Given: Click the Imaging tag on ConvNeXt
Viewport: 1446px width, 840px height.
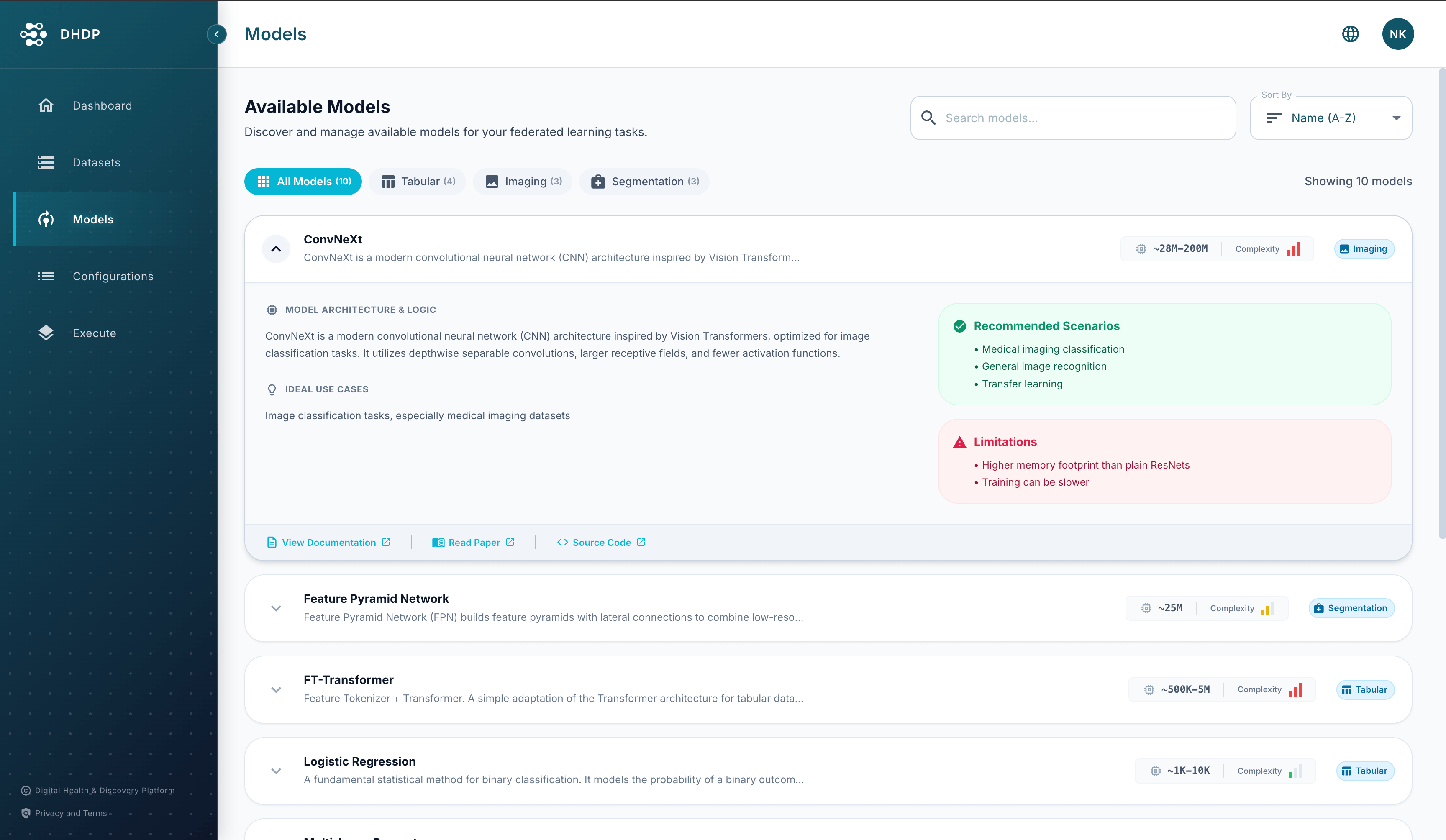Looking at the screenshot, I should coord(1364,249).
